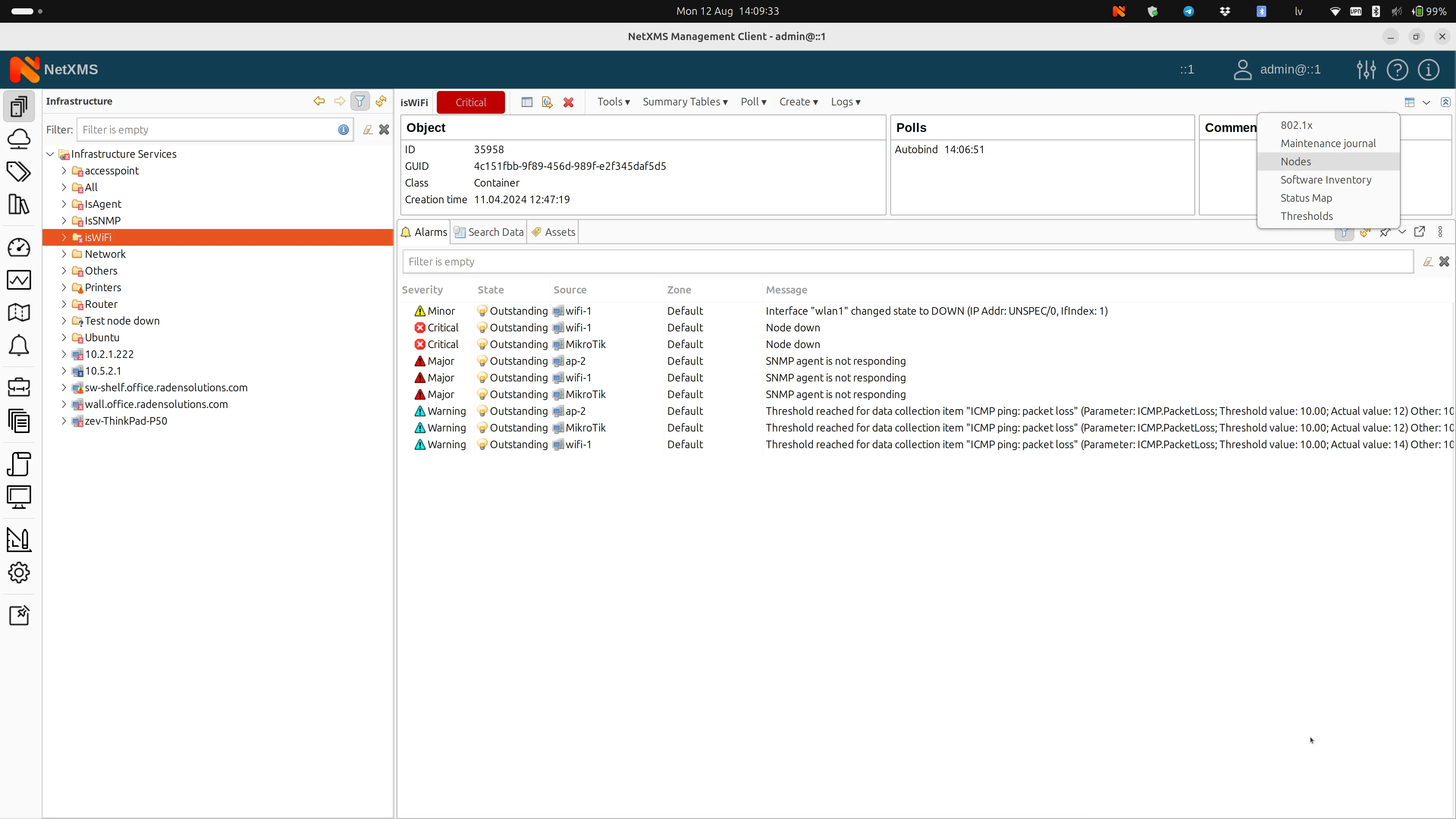The width and height of the screenshot is (1456, 819).
Task: Expand the accesspoint container
Action: (64, 171)
